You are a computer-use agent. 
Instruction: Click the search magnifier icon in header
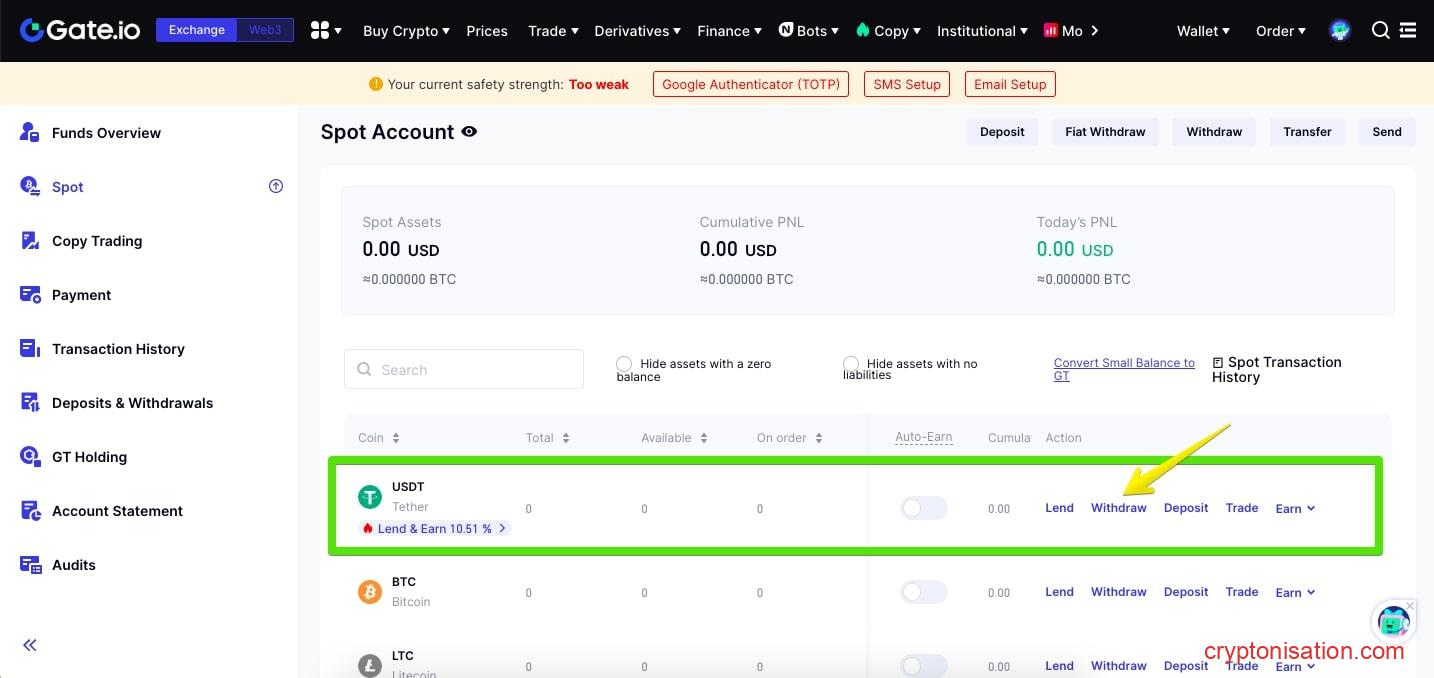coord(1380,30)
